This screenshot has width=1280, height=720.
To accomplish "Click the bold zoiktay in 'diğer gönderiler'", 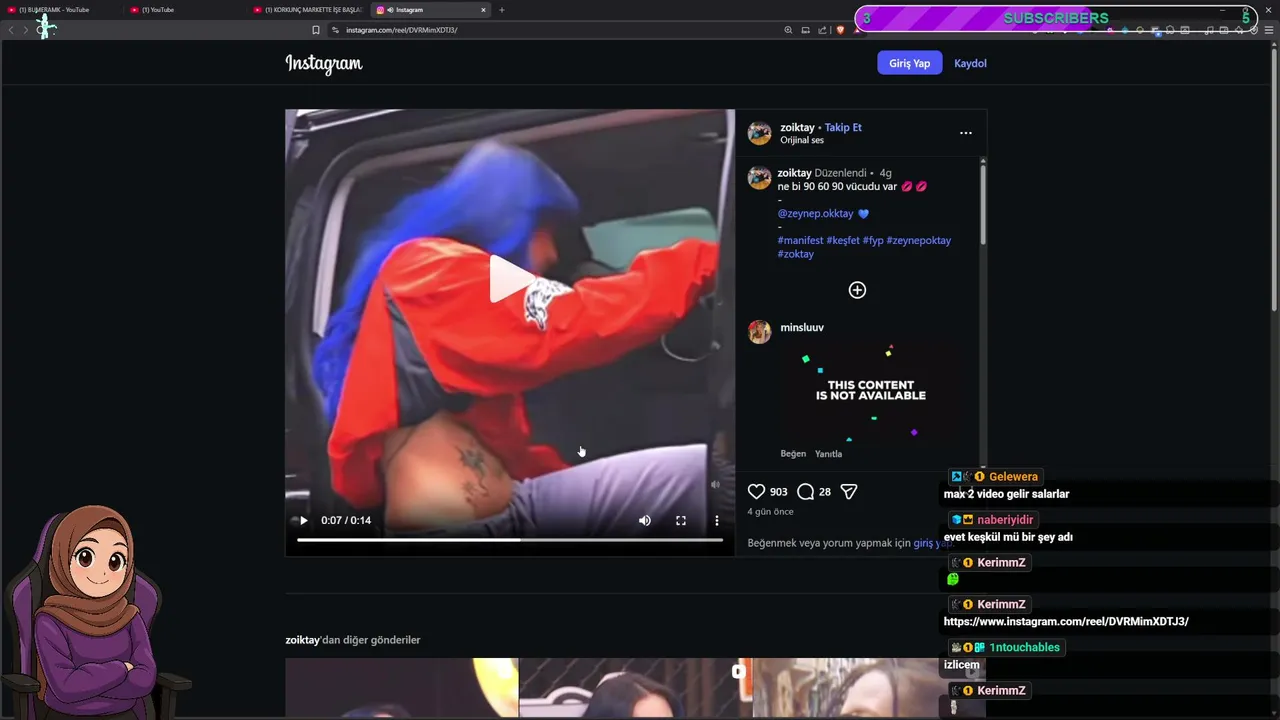I will 302,640.
